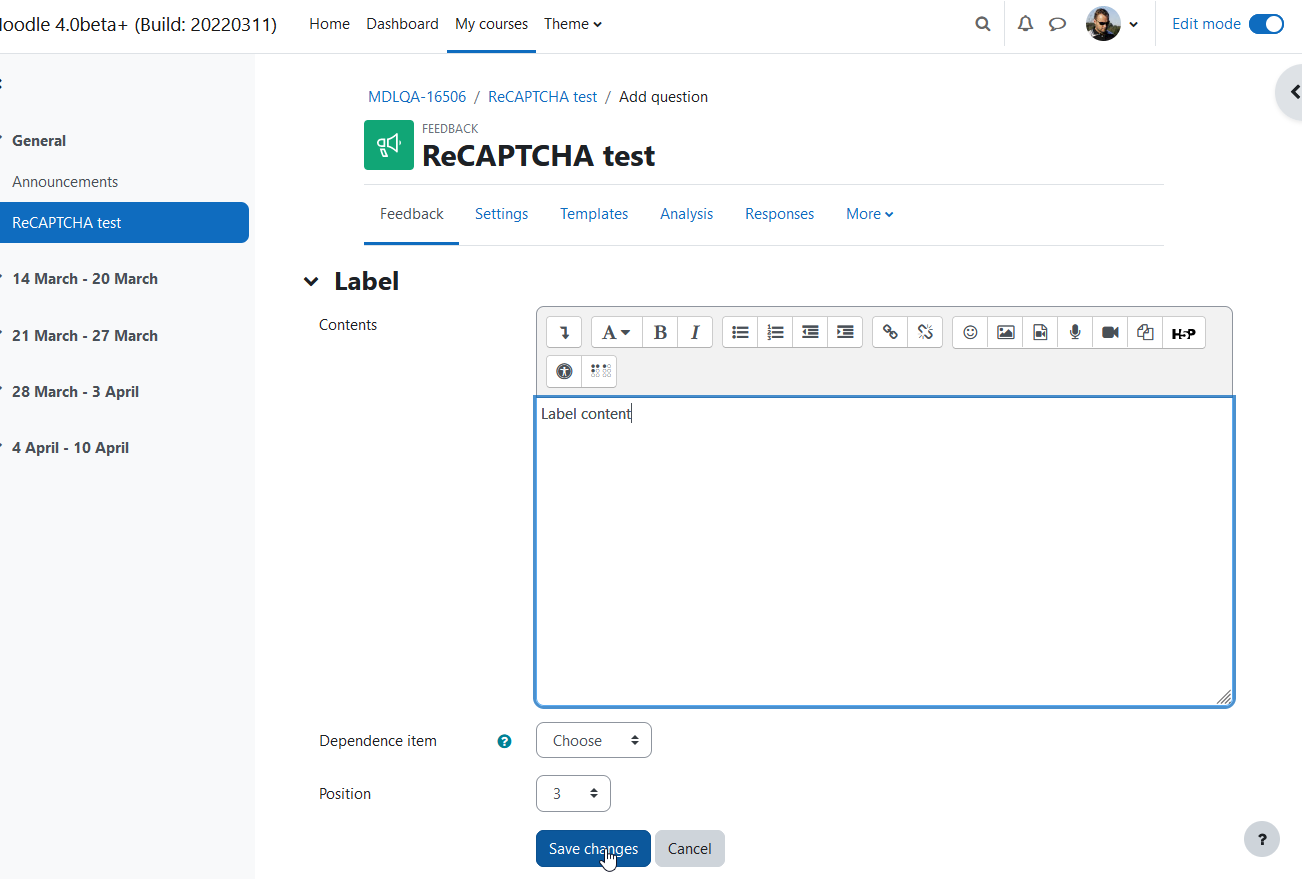Record audio with microphone icon
Image resolution: width=1302 pixels, height=879 pixels.
[1075, 332]
